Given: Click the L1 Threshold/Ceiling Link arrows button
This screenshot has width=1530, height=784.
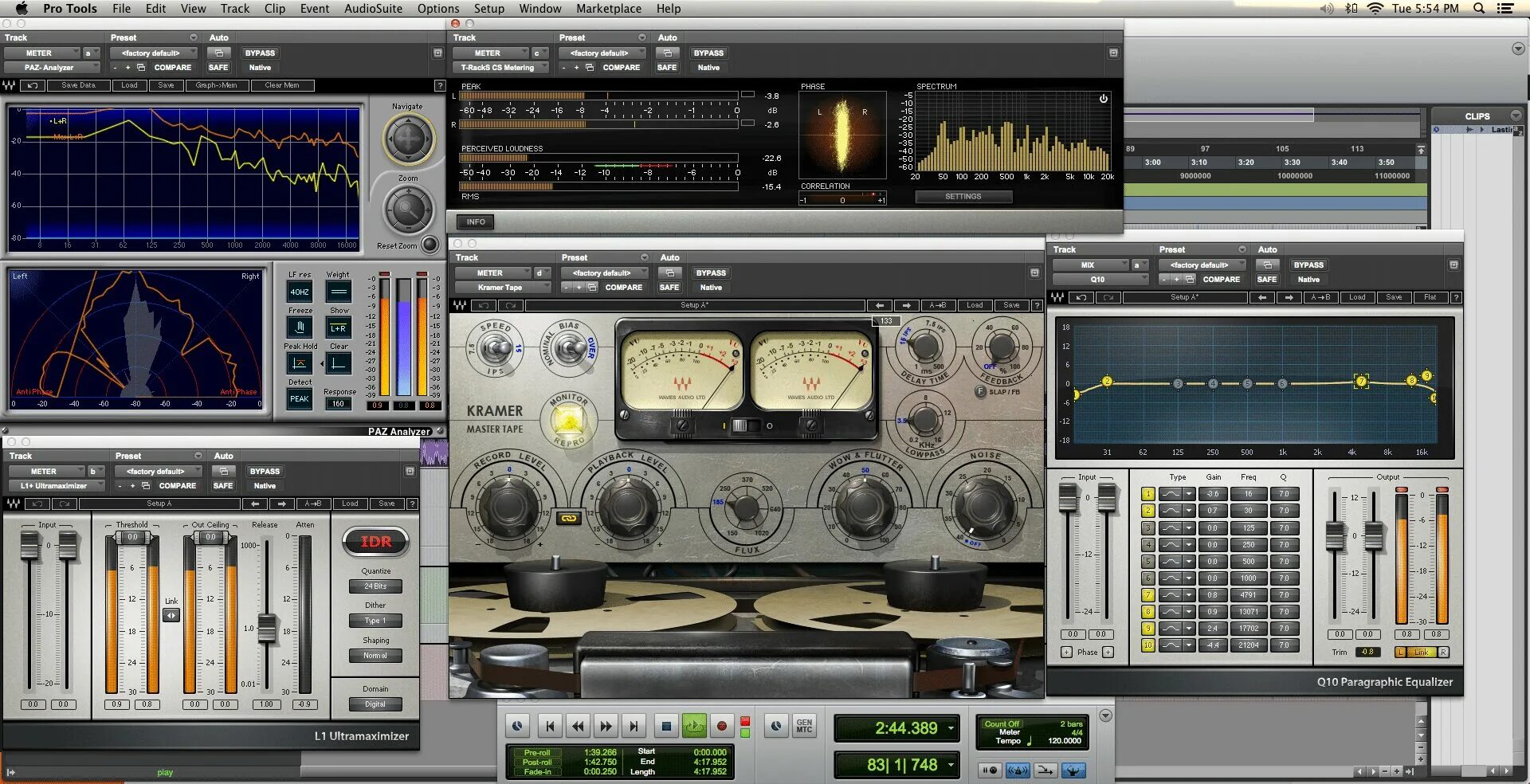Looking at the screenshot, I should [x=171, y=615].
